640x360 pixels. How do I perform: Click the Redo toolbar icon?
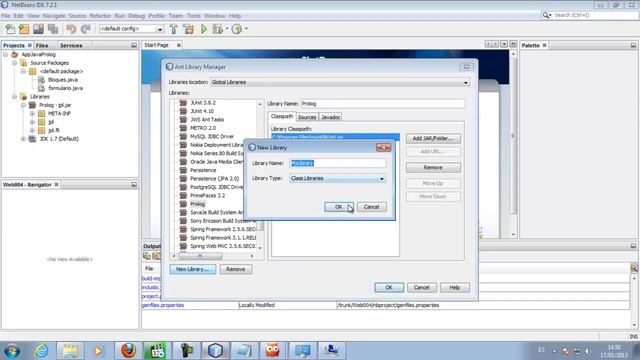(85, 29)
